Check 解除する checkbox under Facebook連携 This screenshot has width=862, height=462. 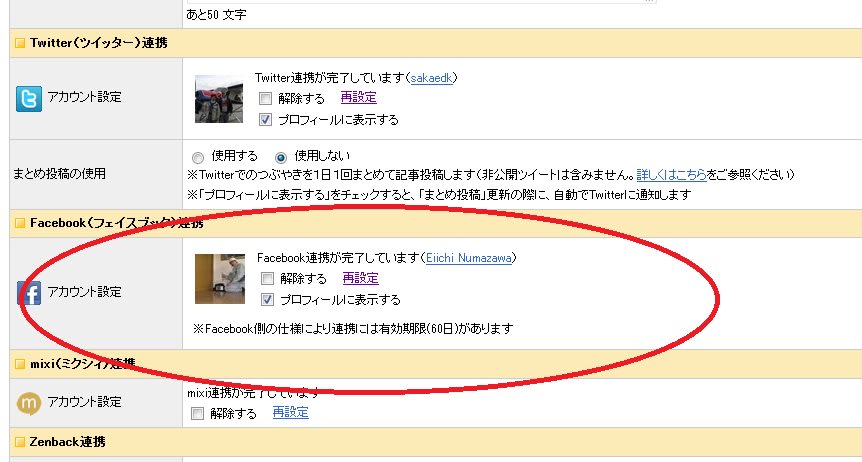click(267, 279)
